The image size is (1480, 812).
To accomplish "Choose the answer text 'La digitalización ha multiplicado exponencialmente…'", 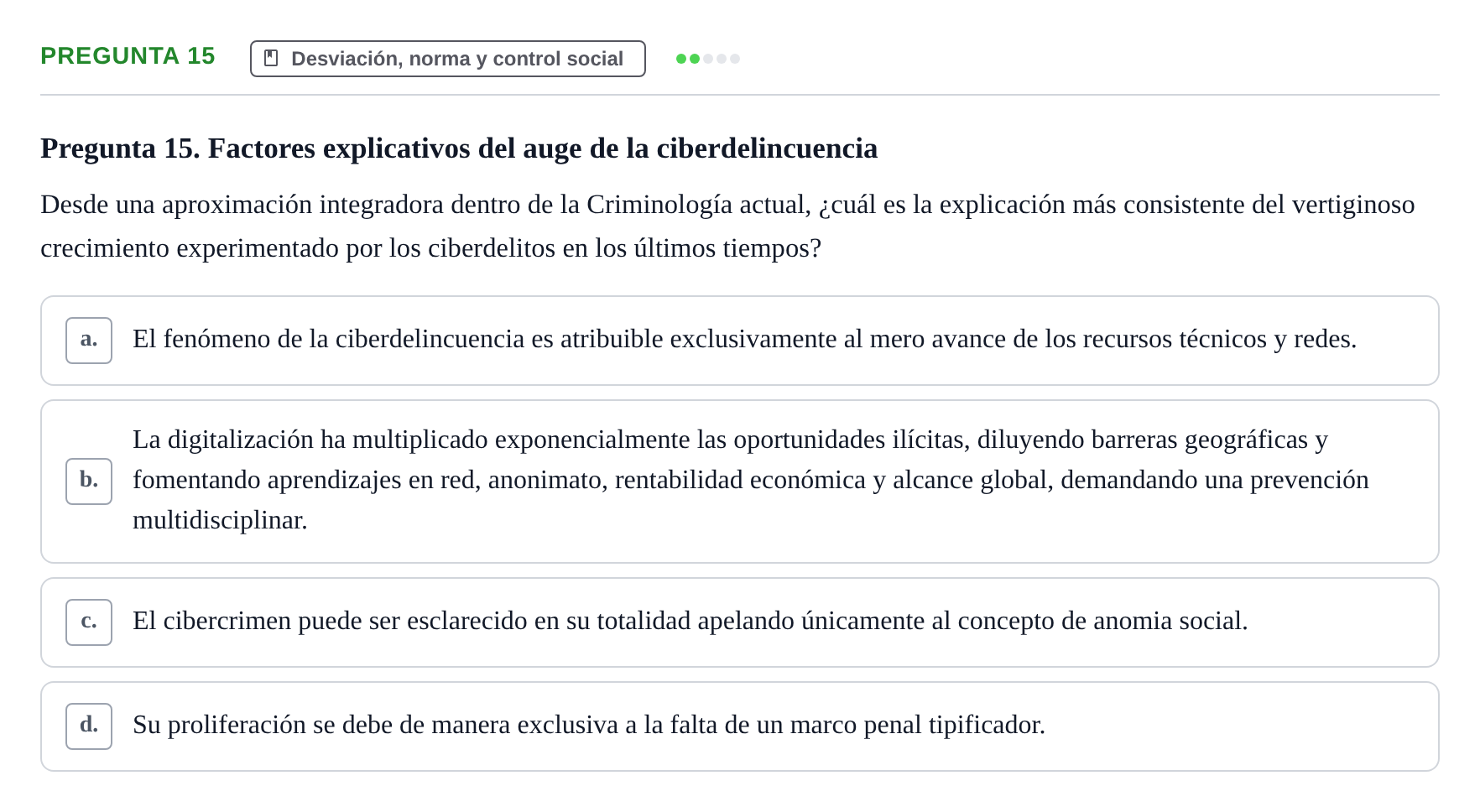I will point(751,480).
